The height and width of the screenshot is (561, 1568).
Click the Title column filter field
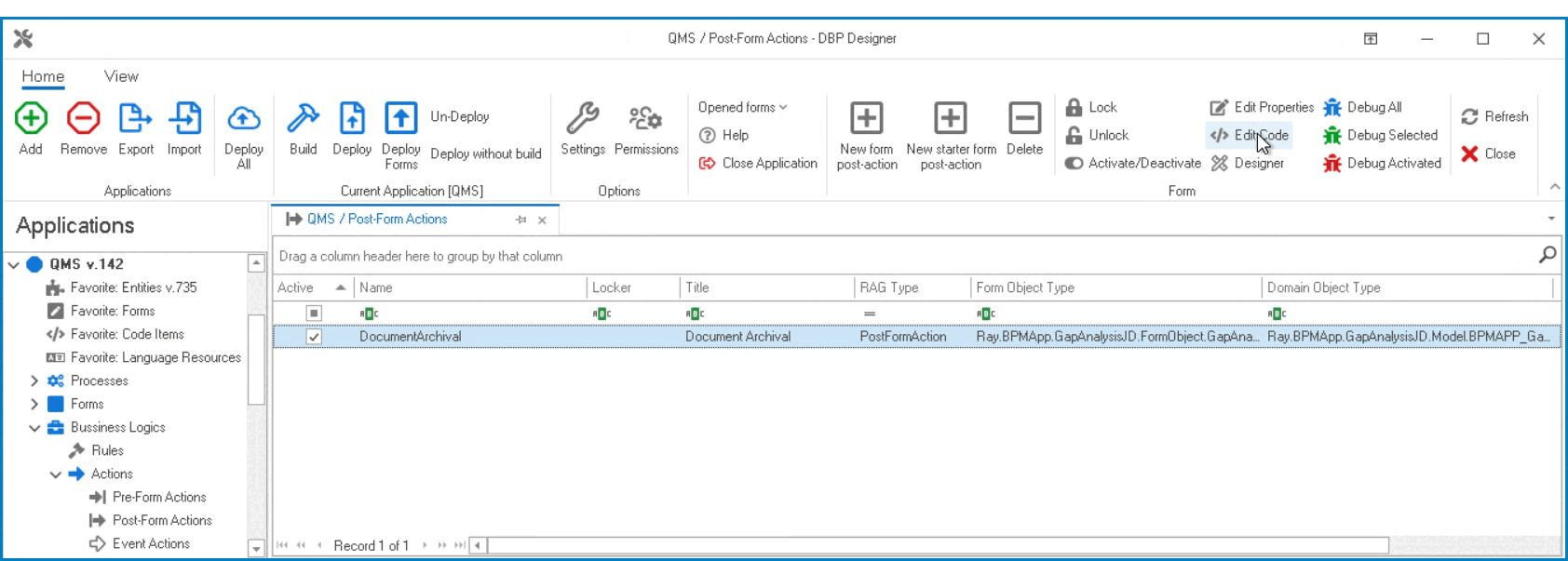(x=766, y=314)
